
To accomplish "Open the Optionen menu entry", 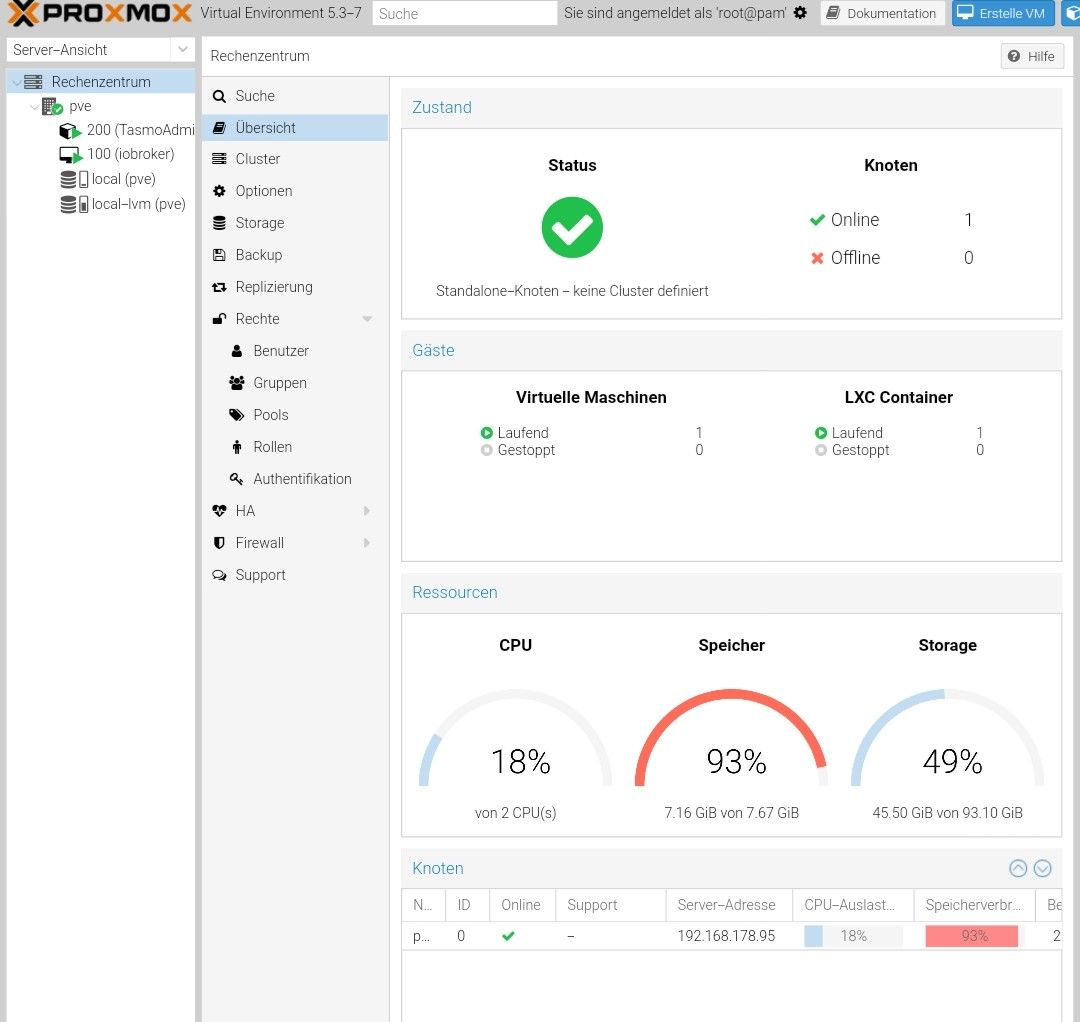I will pyautogui.click(x=295, y=191).
